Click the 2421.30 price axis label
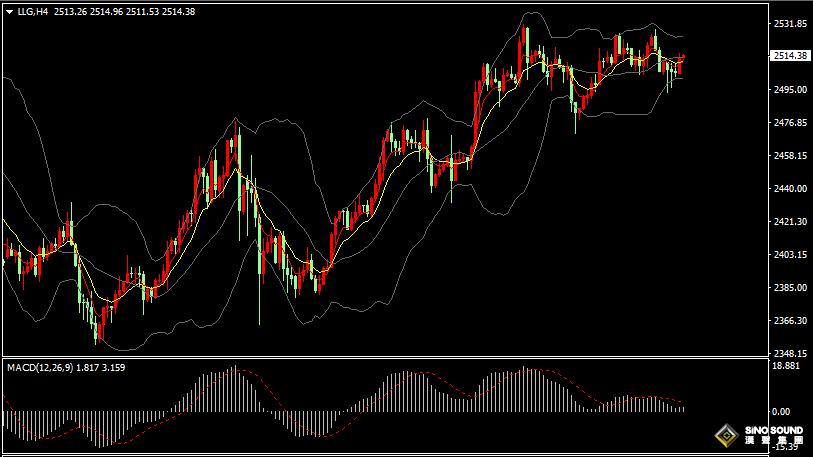Screen dimensions: 813x457 click(x=790, y=222)
